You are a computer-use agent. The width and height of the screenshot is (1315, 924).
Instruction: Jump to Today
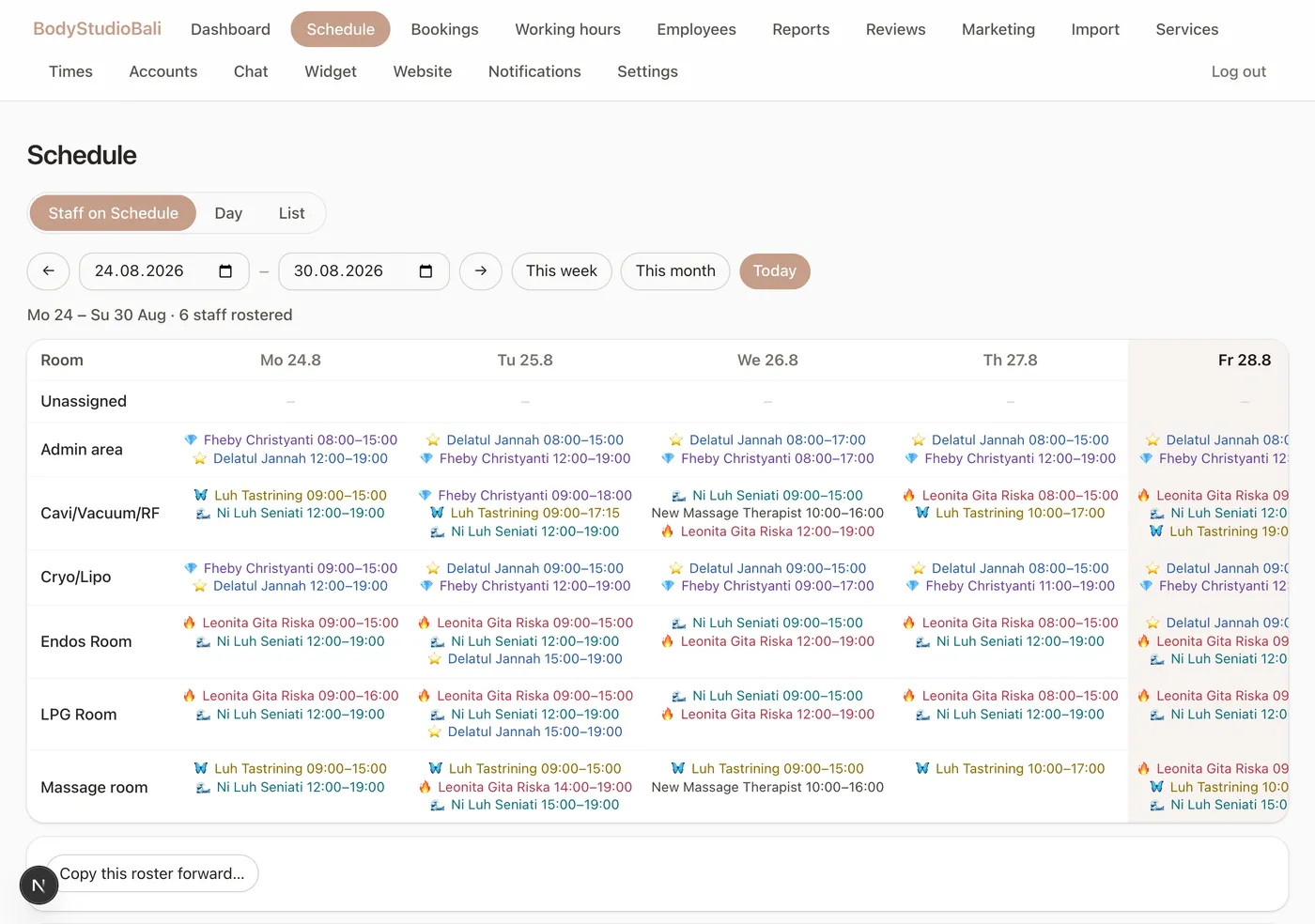click(x=775, y=271)
